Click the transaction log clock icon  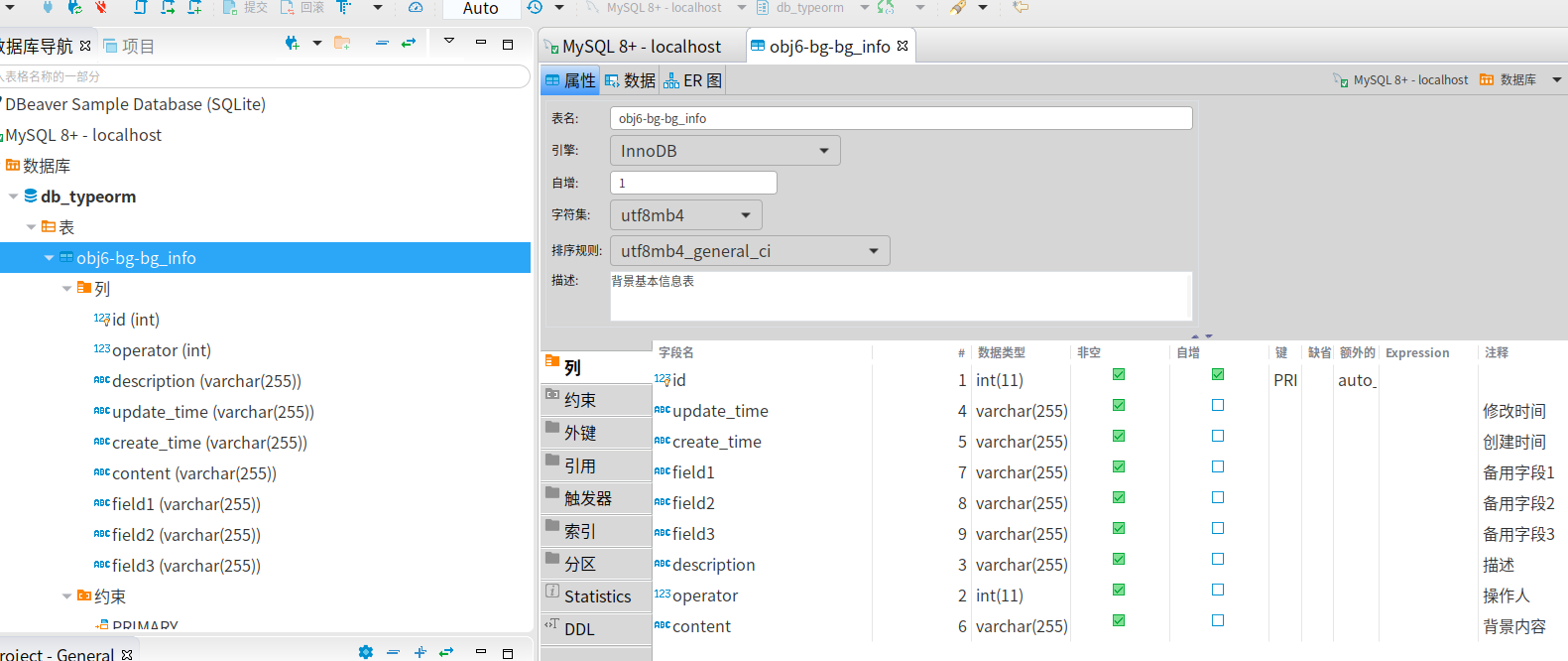tap(535, 7)
